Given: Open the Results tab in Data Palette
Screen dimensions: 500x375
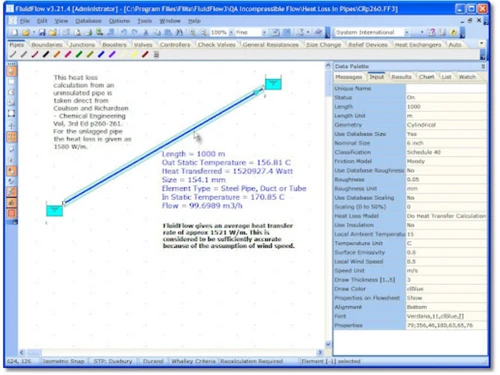Looking at the screenshot, I should (x=401, y=77).
